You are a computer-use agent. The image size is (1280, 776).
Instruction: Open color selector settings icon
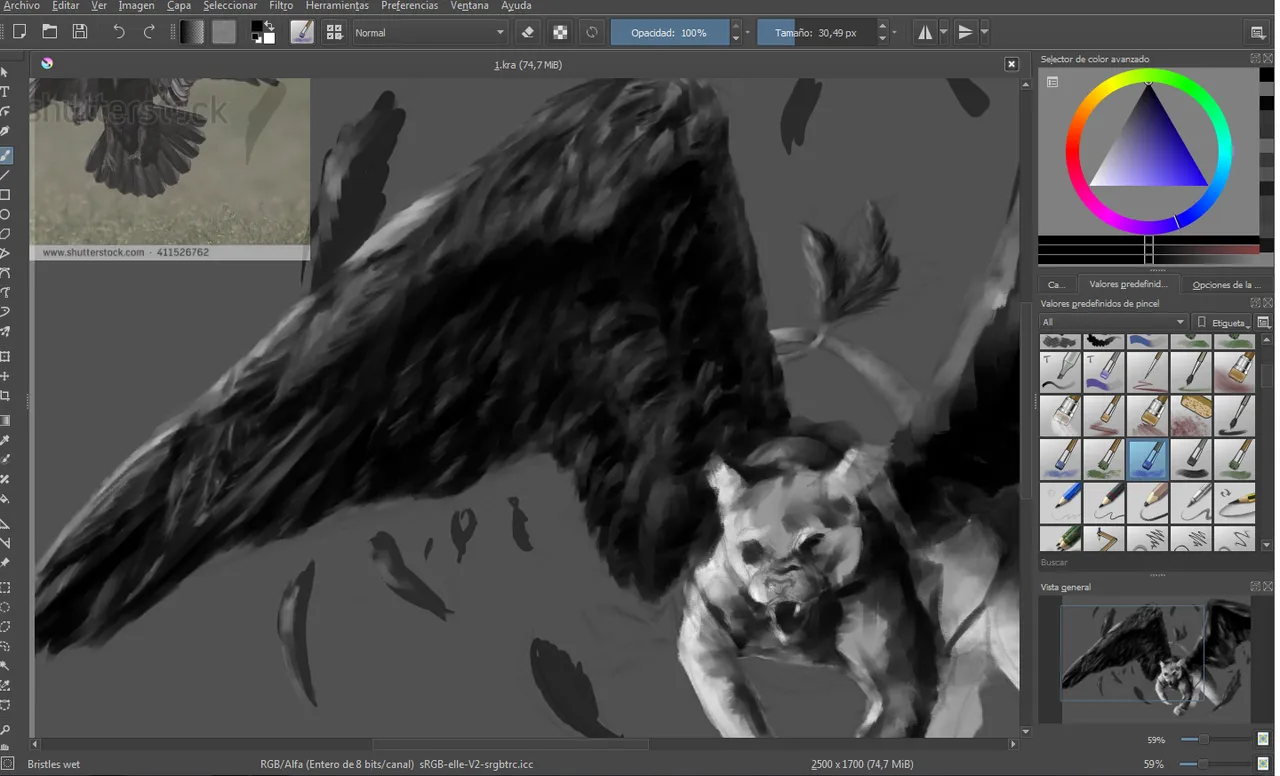[1052, 82]
